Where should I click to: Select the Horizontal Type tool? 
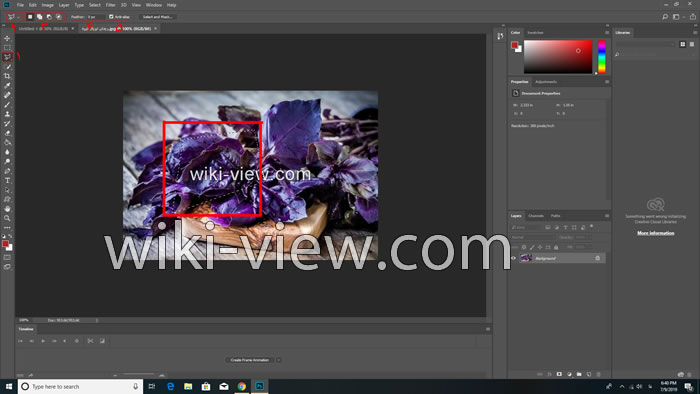pyautogui.click(x=7, y=181)
